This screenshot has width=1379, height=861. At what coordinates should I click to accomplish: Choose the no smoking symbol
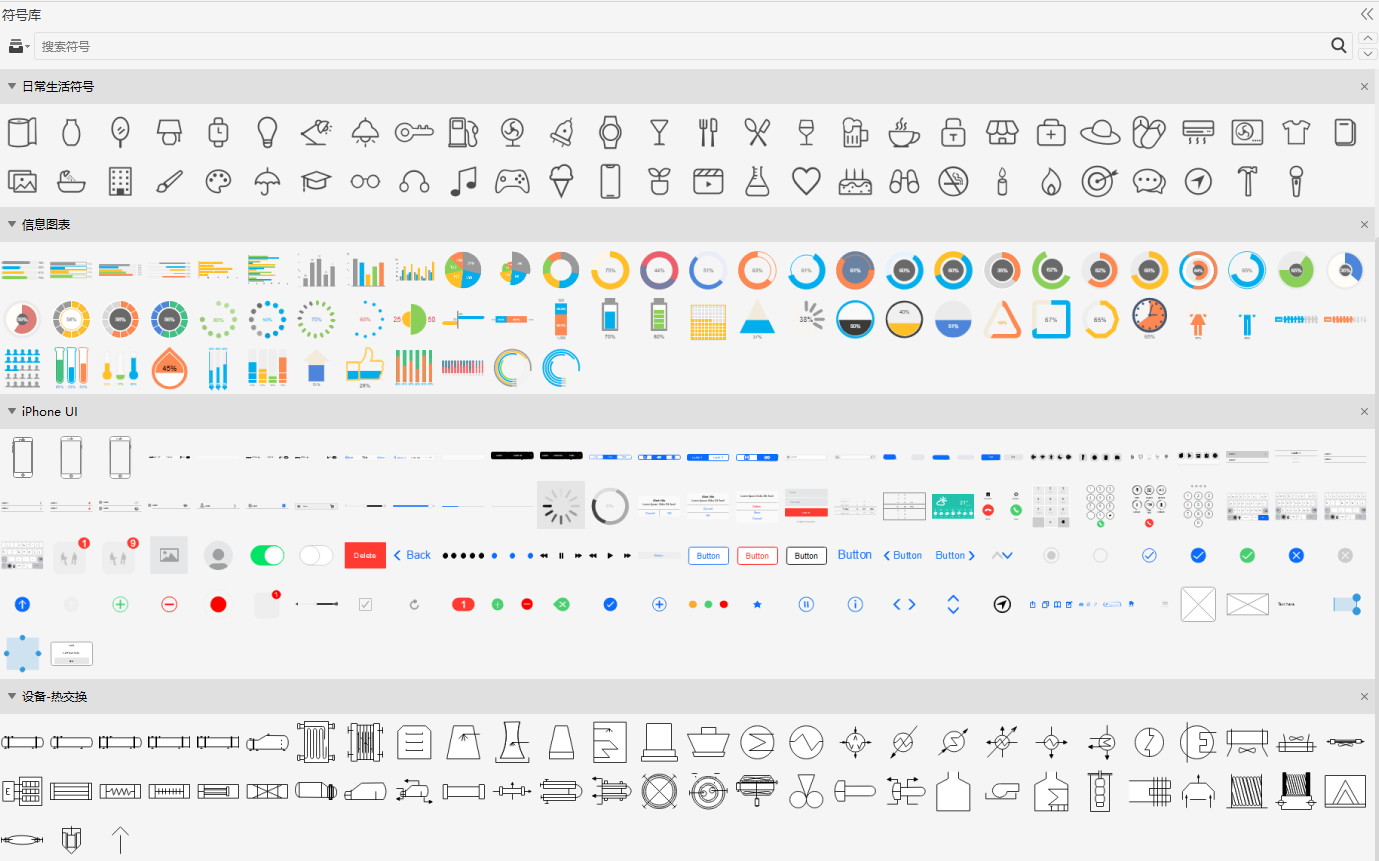click(x=953, y=181)
